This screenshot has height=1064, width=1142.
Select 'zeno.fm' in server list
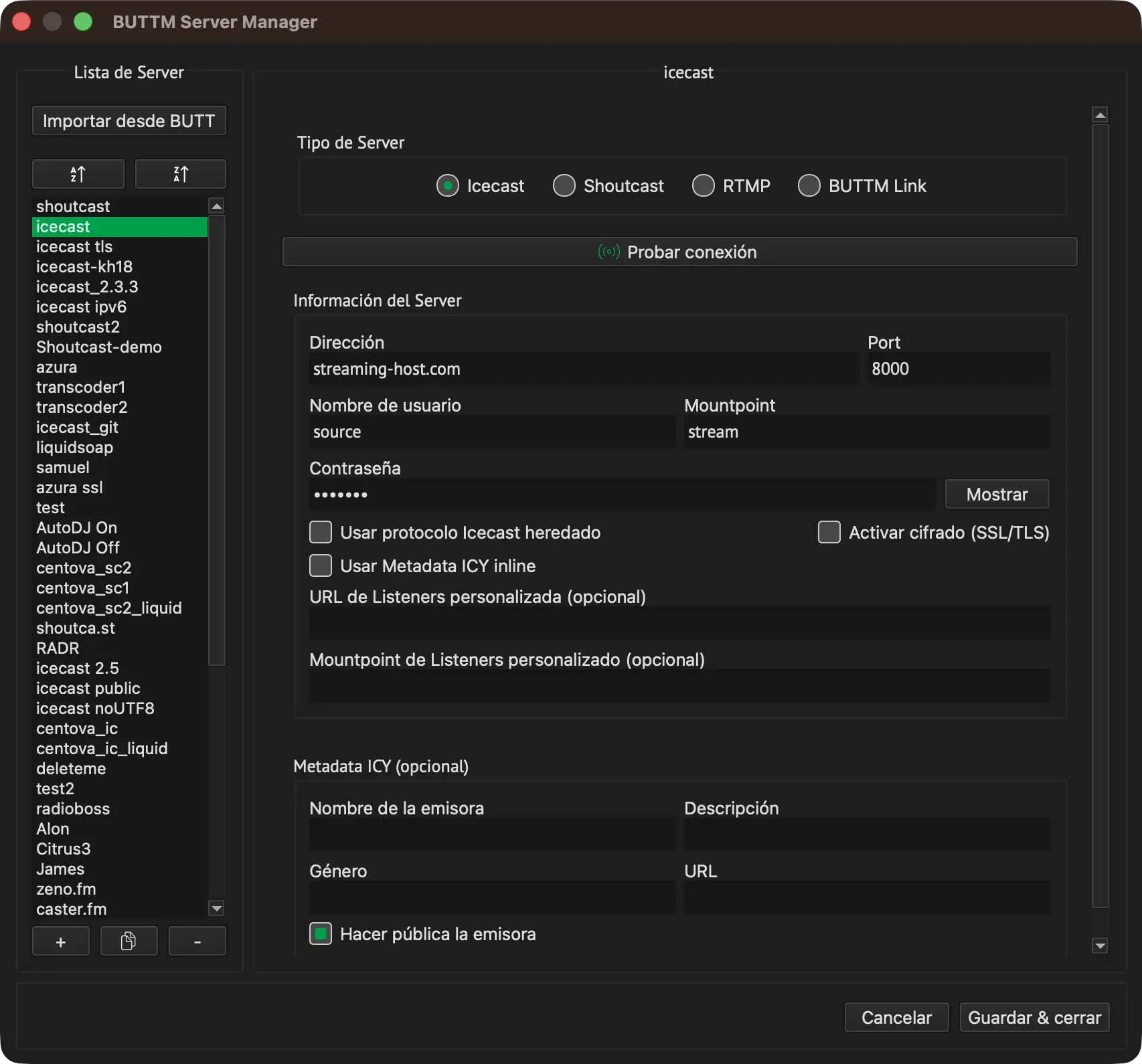point(120,889)
